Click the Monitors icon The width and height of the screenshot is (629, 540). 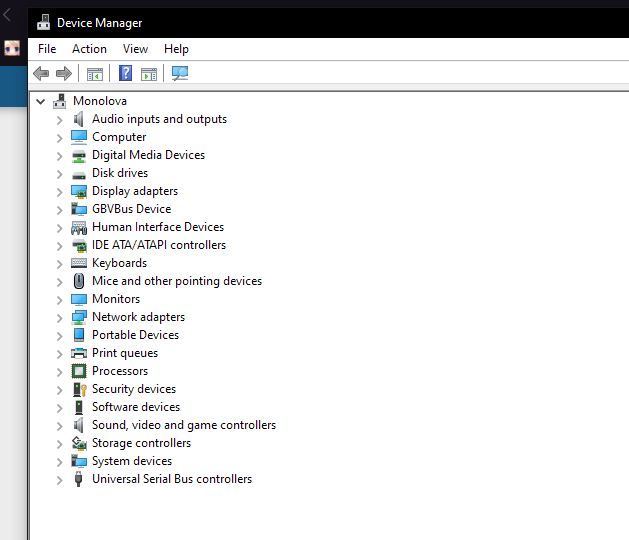tap(79, 299)
